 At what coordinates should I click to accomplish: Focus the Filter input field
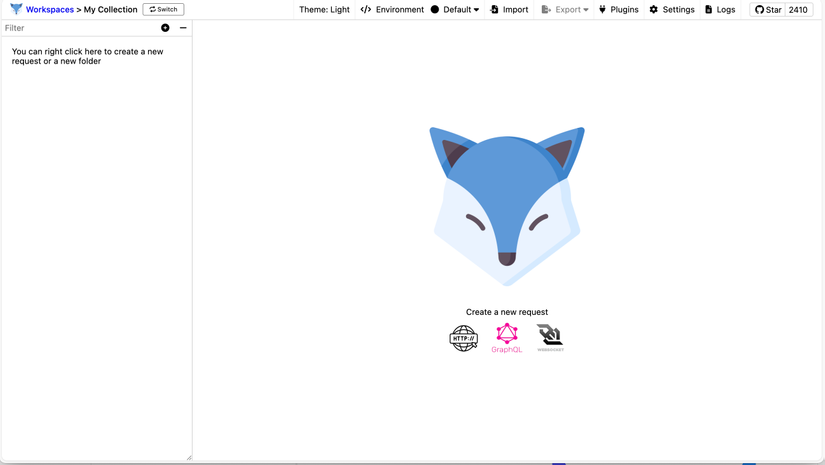point(79,28)
